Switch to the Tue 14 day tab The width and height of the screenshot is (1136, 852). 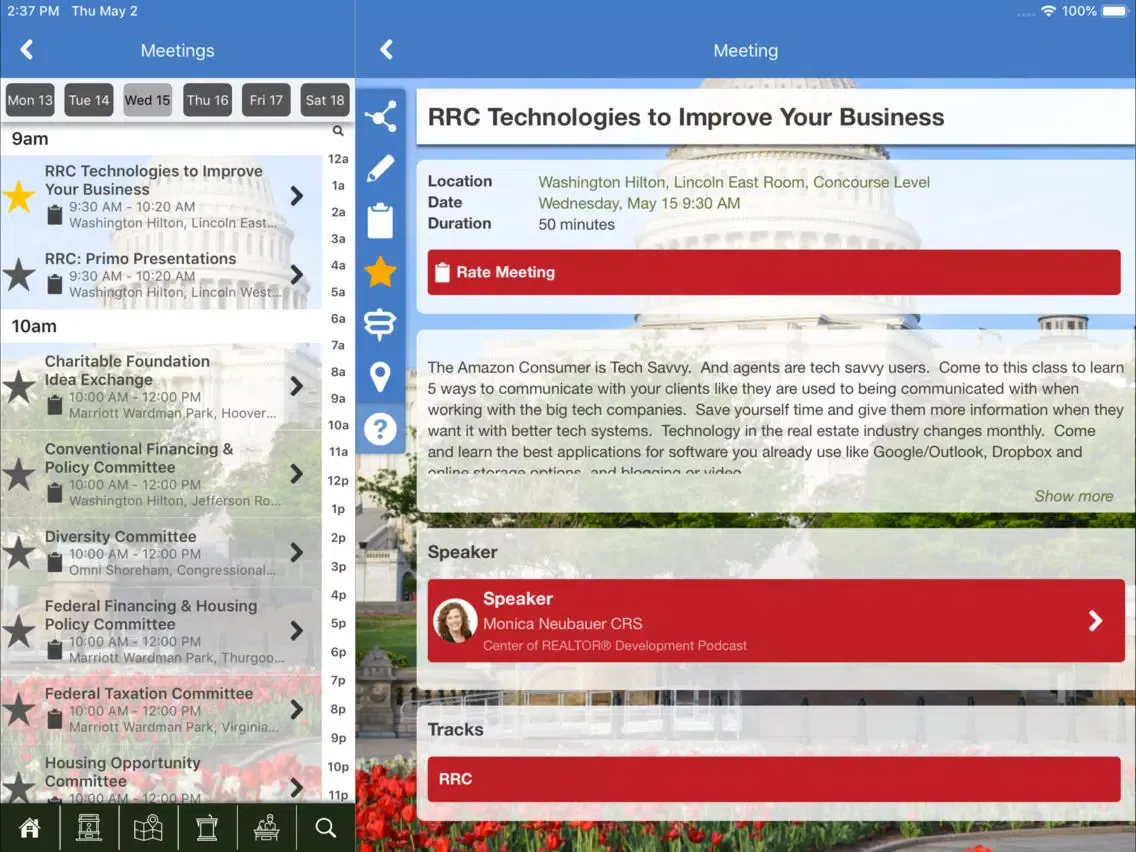click(x=89, y=100)
